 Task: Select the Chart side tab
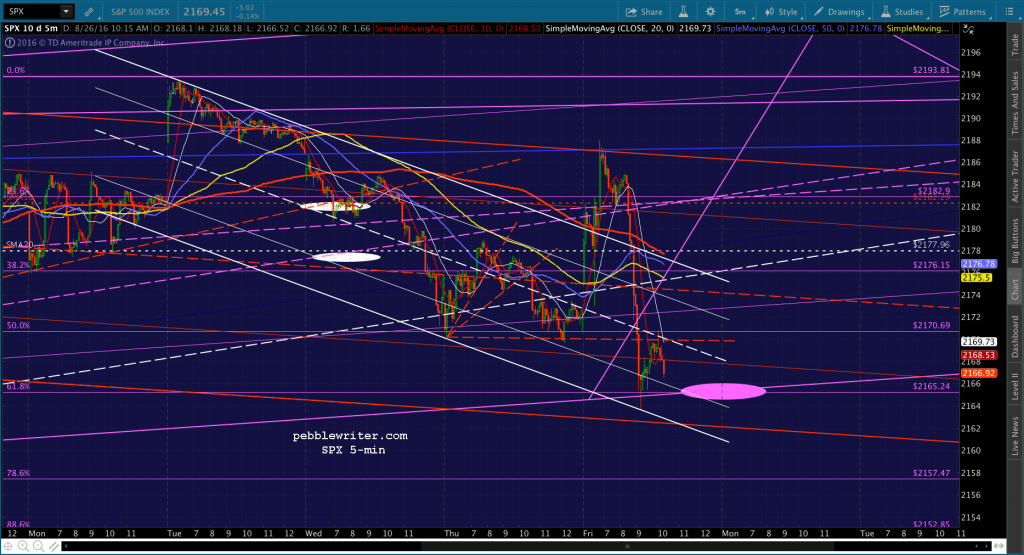point(1015,289)
